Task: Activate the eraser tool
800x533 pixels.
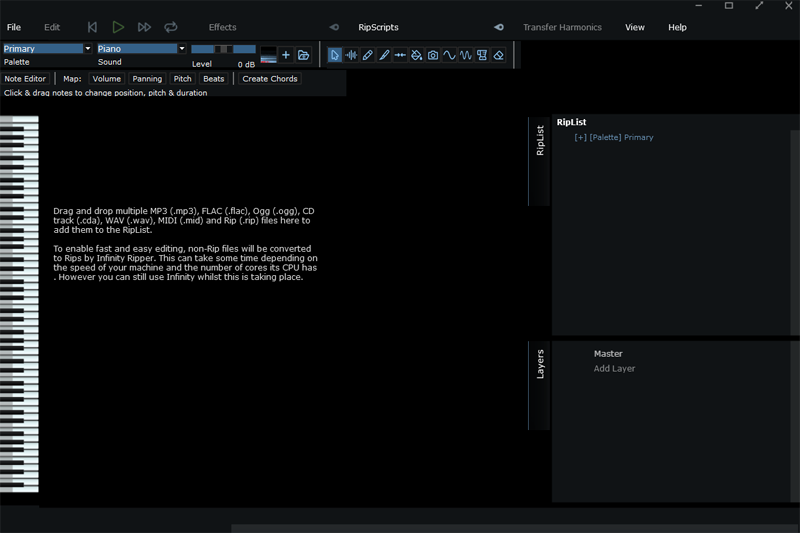Action: click(499, 55)
